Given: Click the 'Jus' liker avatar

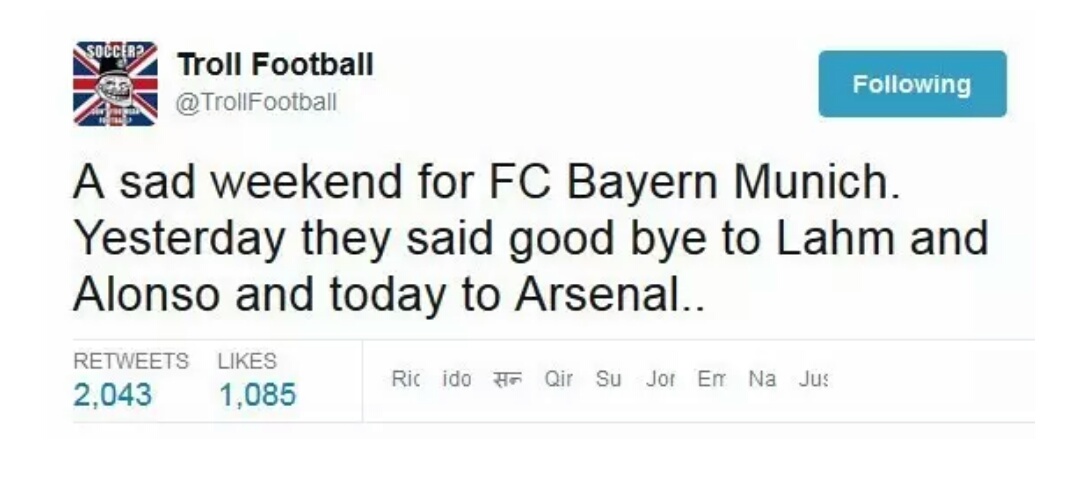Looking at the screenshot, I should point(814,380).
